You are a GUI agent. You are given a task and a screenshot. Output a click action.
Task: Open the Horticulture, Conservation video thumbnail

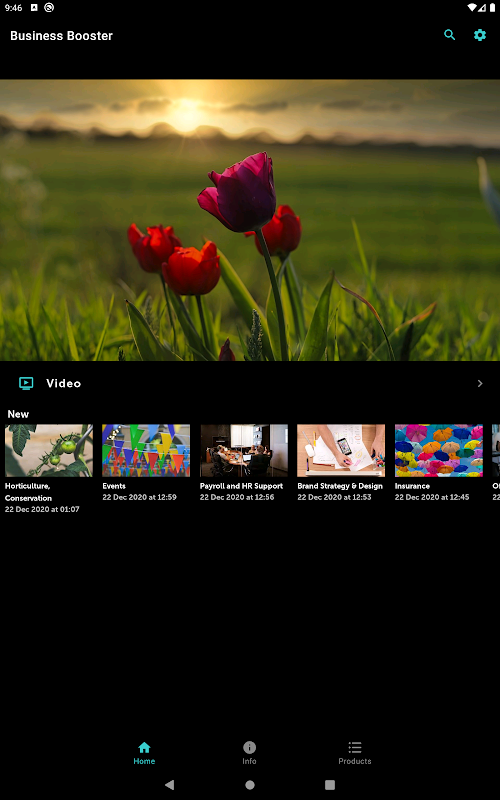(49, 451)
